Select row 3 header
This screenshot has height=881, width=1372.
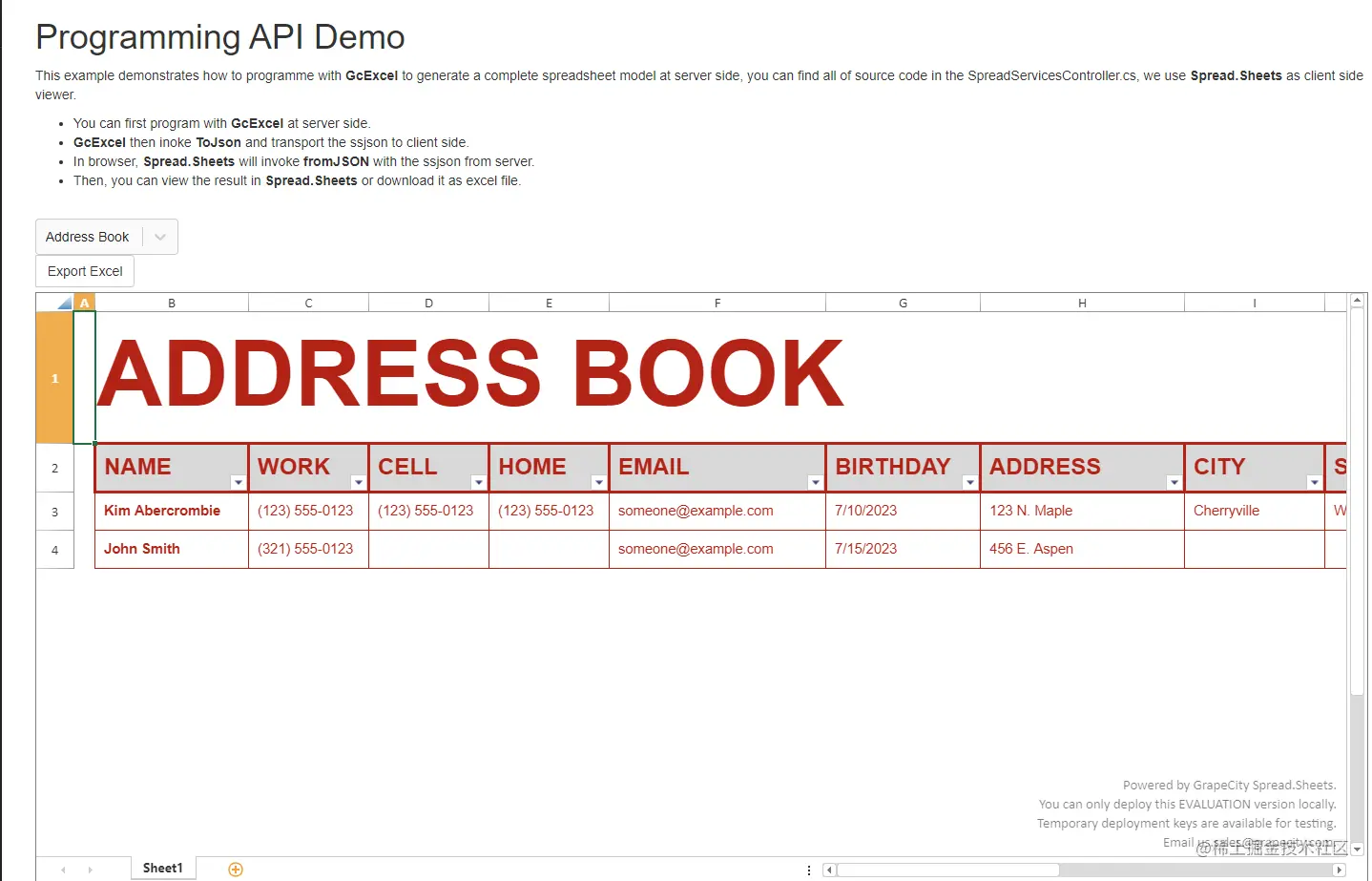[54, 512]
